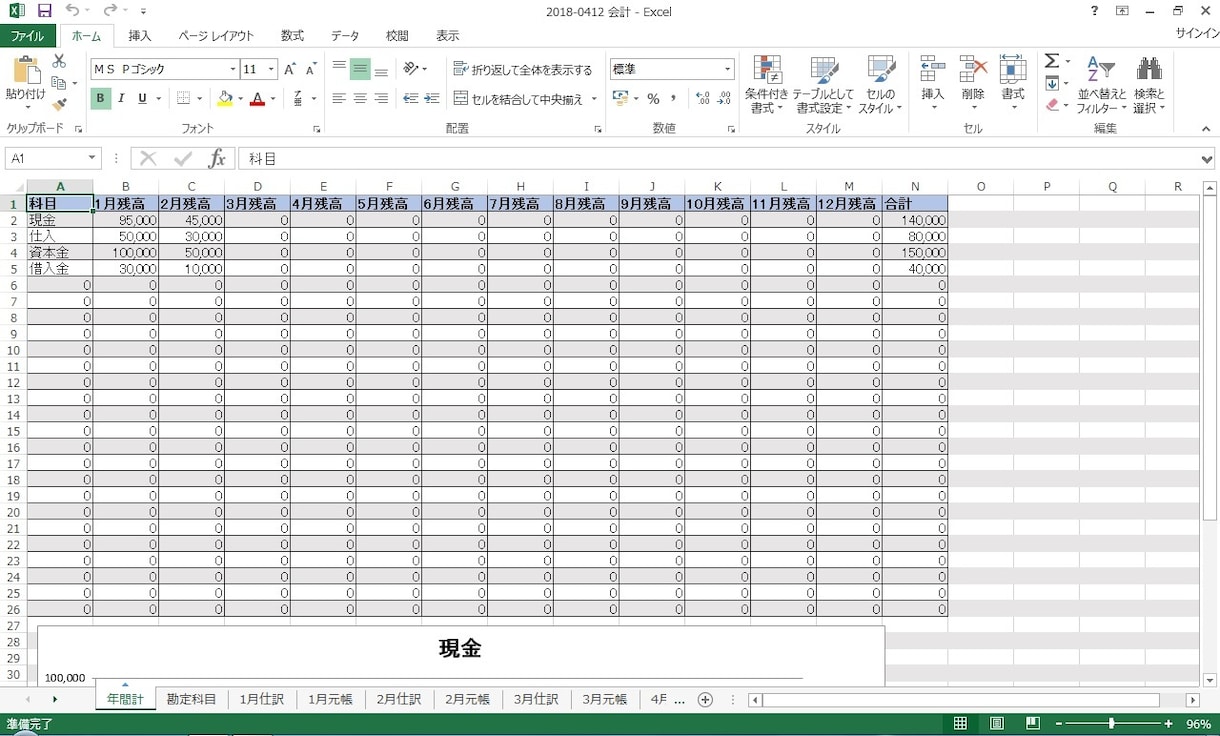Delete cells with the 削除 icon

[973, 85]
